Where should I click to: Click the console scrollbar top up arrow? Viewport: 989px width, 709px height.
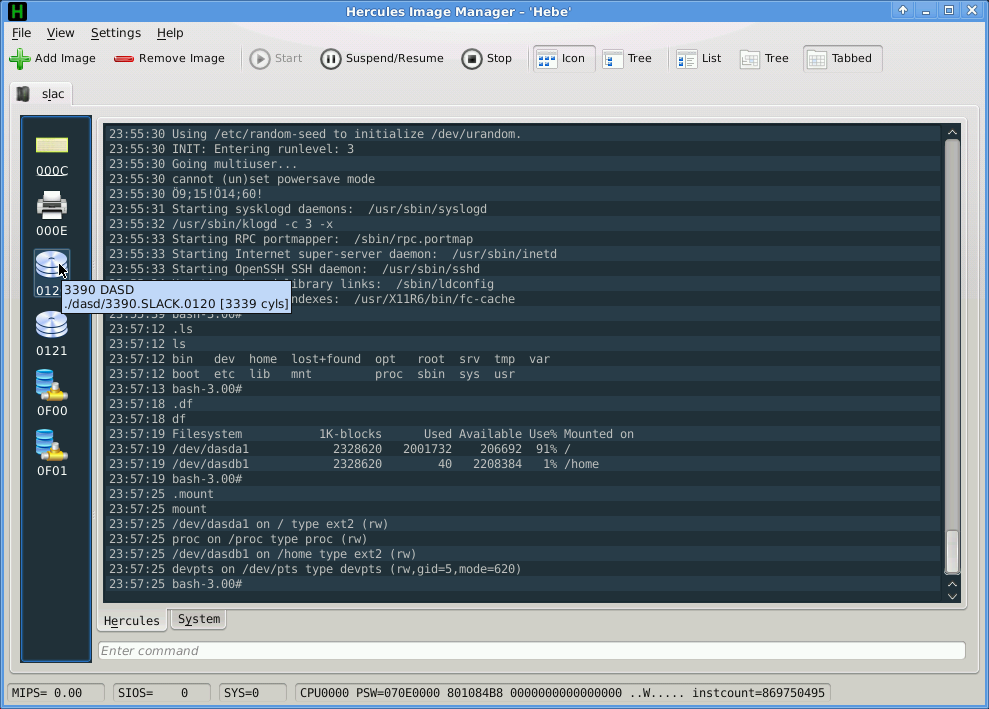tap(952, 132)
